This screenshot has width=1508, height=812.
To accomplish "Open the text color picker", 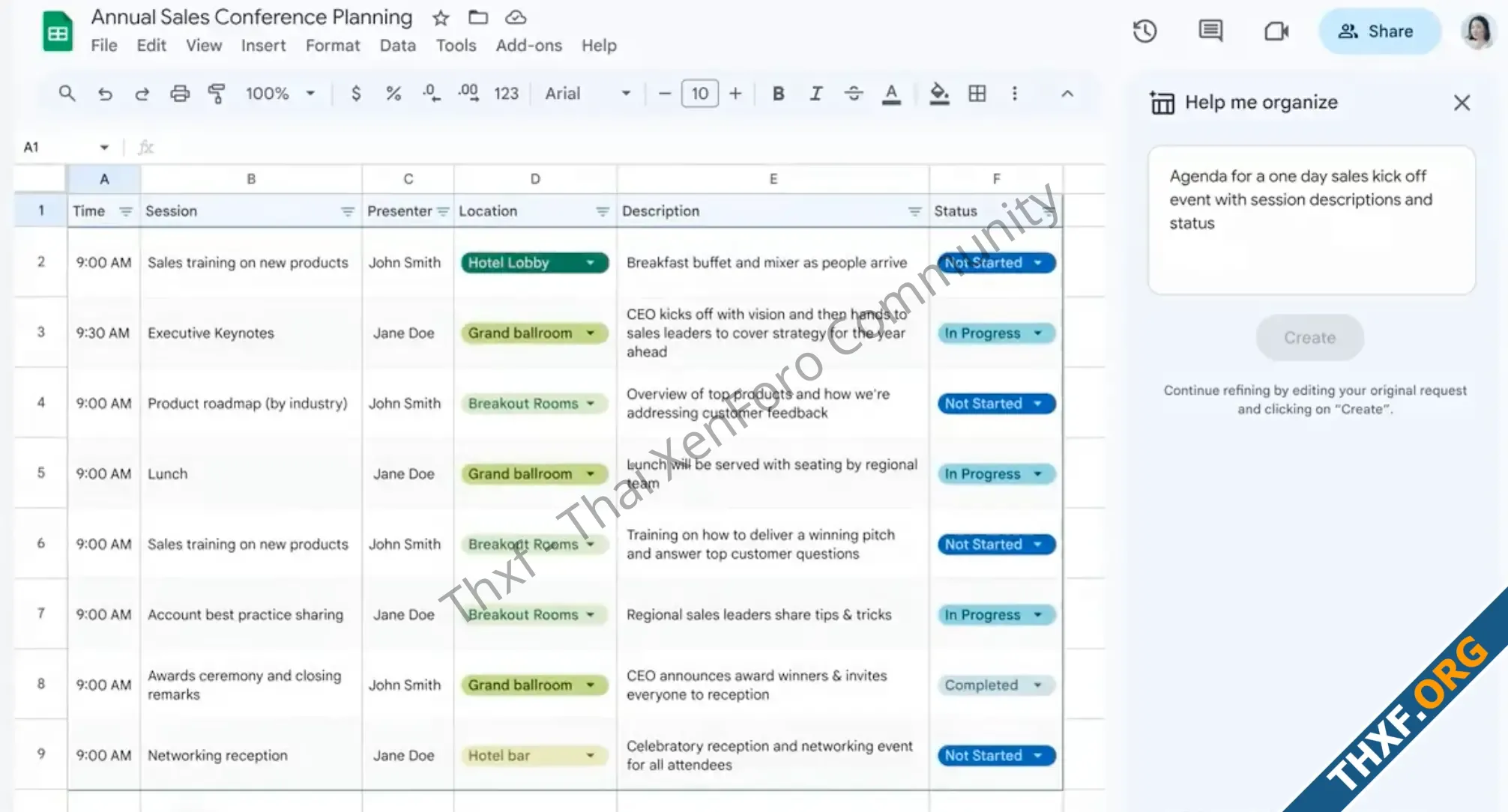I will point(891,94).
